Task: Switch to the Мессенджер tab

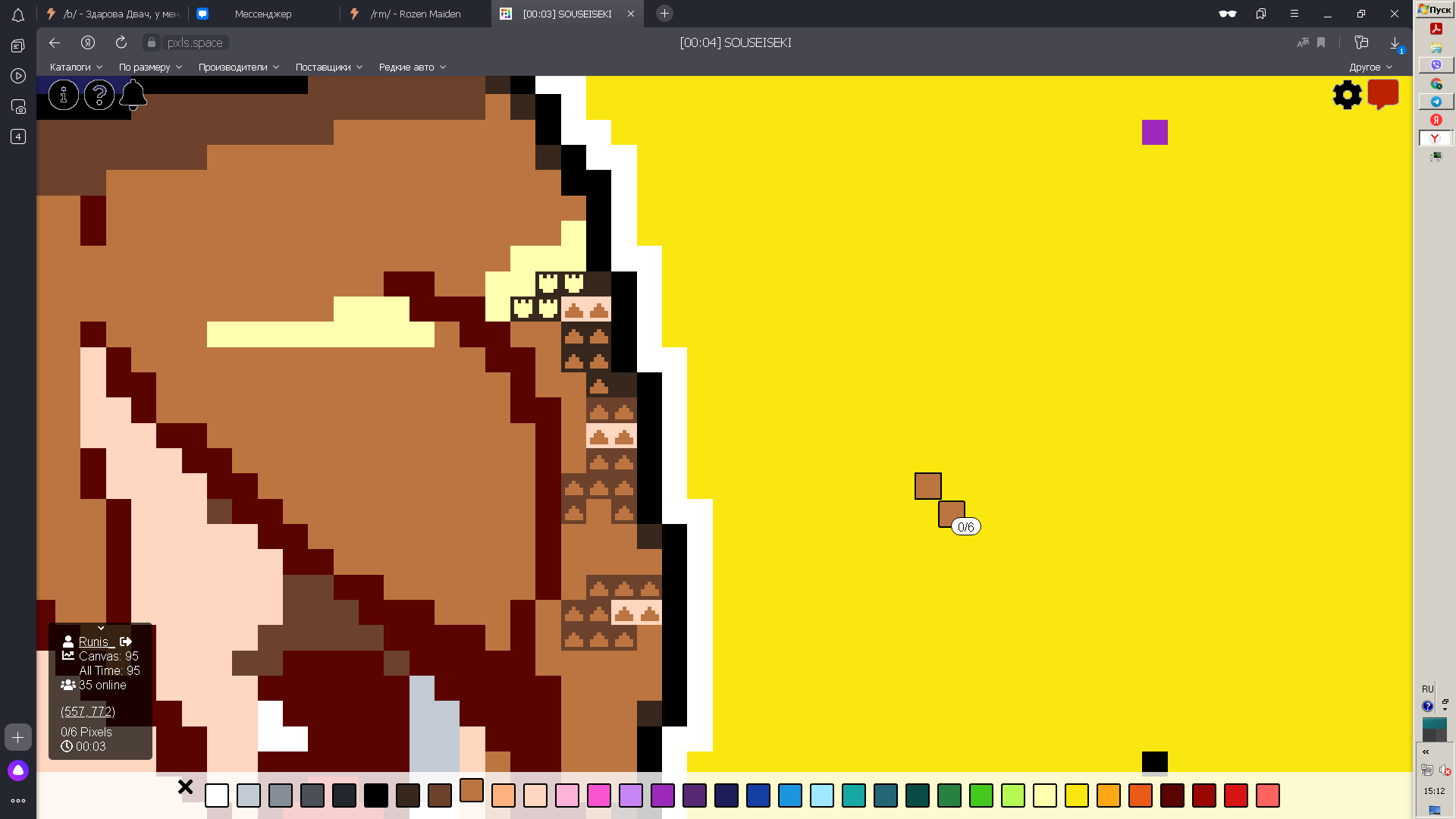Action: (x=263, y=14)
